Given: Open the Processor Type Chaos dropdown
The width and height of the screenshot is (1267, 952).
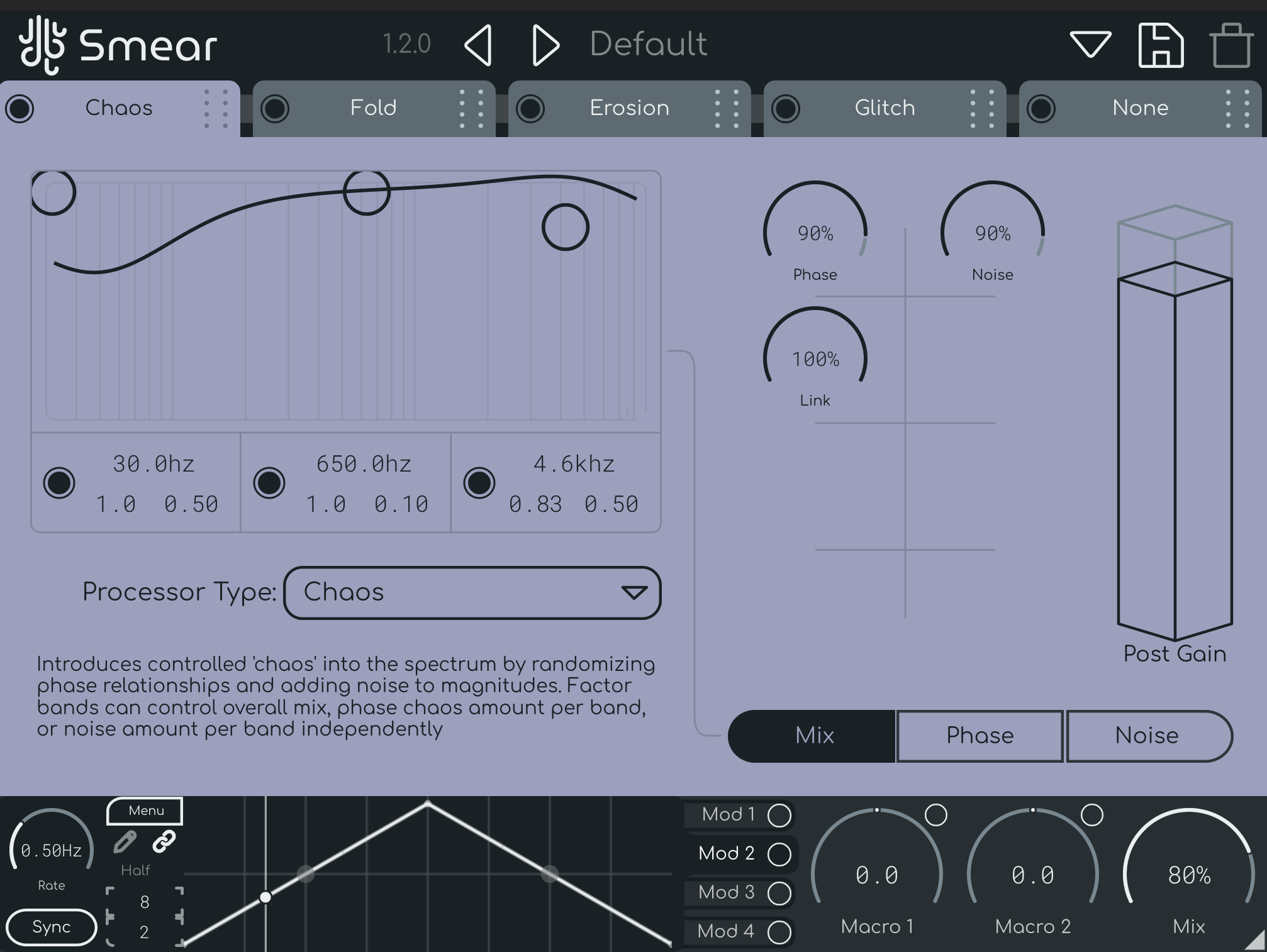Looking at the screenshot, I should 472,592.
